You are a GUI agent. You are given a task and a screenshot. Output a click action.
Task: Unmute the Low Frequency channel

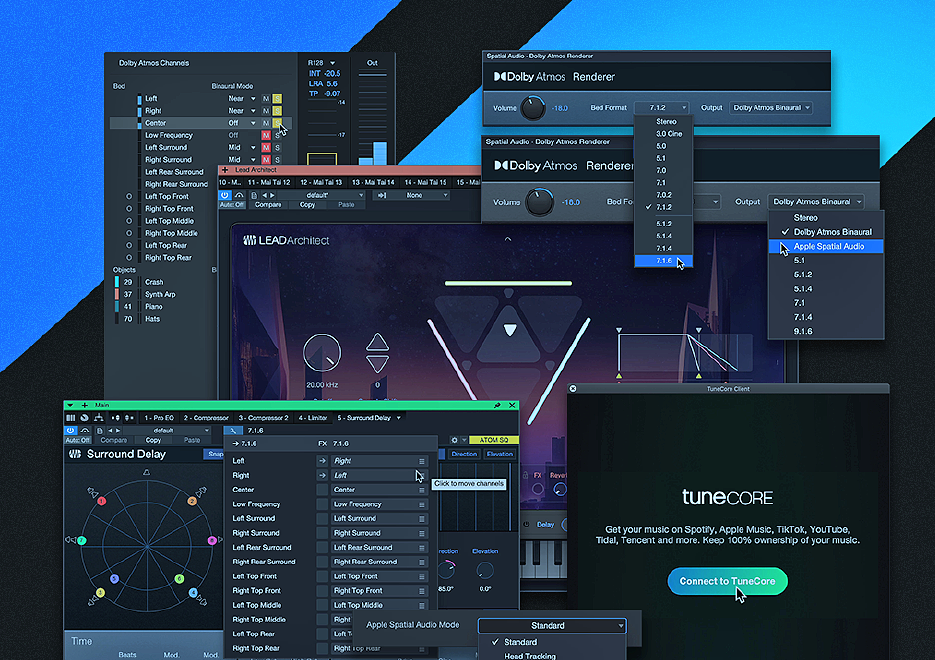click(266, 135)
